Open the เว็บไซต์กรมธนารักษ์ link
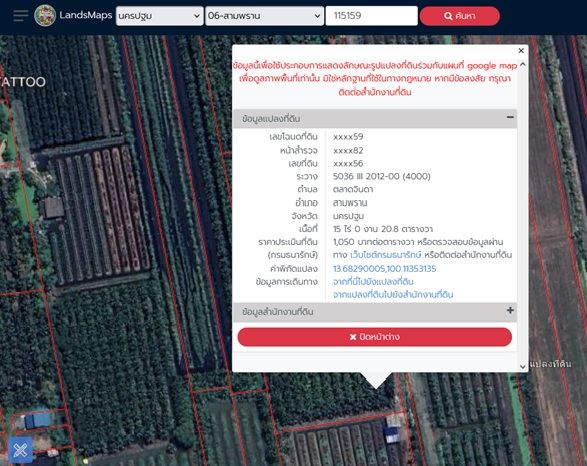 tap(386, 255)
